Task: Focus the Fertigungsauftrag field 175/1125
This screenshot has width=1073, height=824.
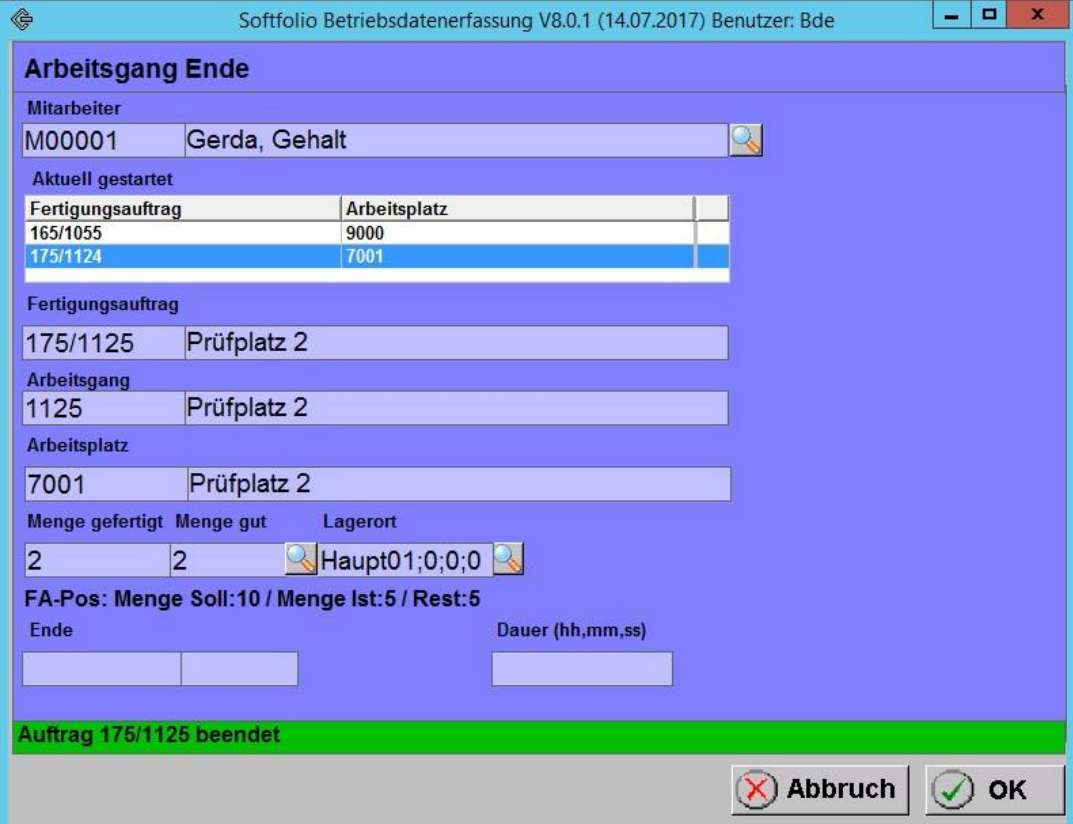Action: pyautogui.click(x=101, y=343)
